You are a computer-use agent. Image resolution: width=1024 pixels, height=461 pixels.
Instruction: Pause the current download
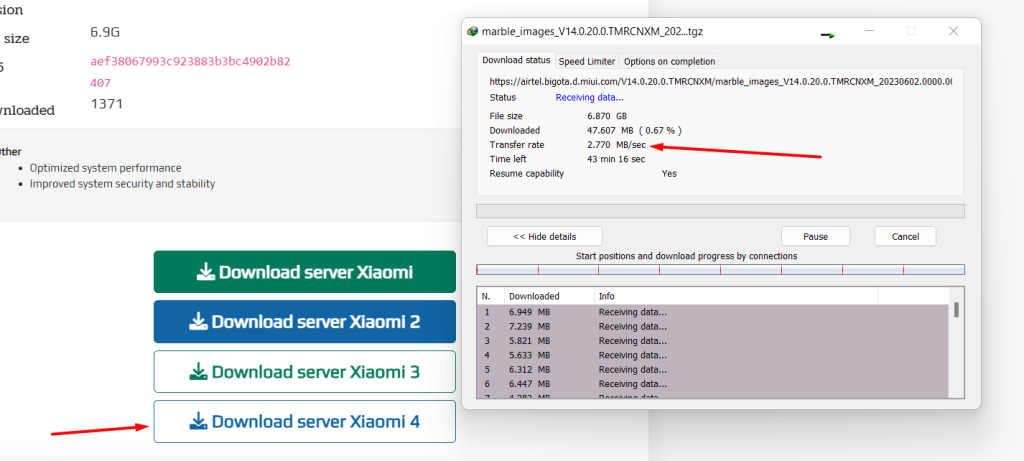[815, 237]
